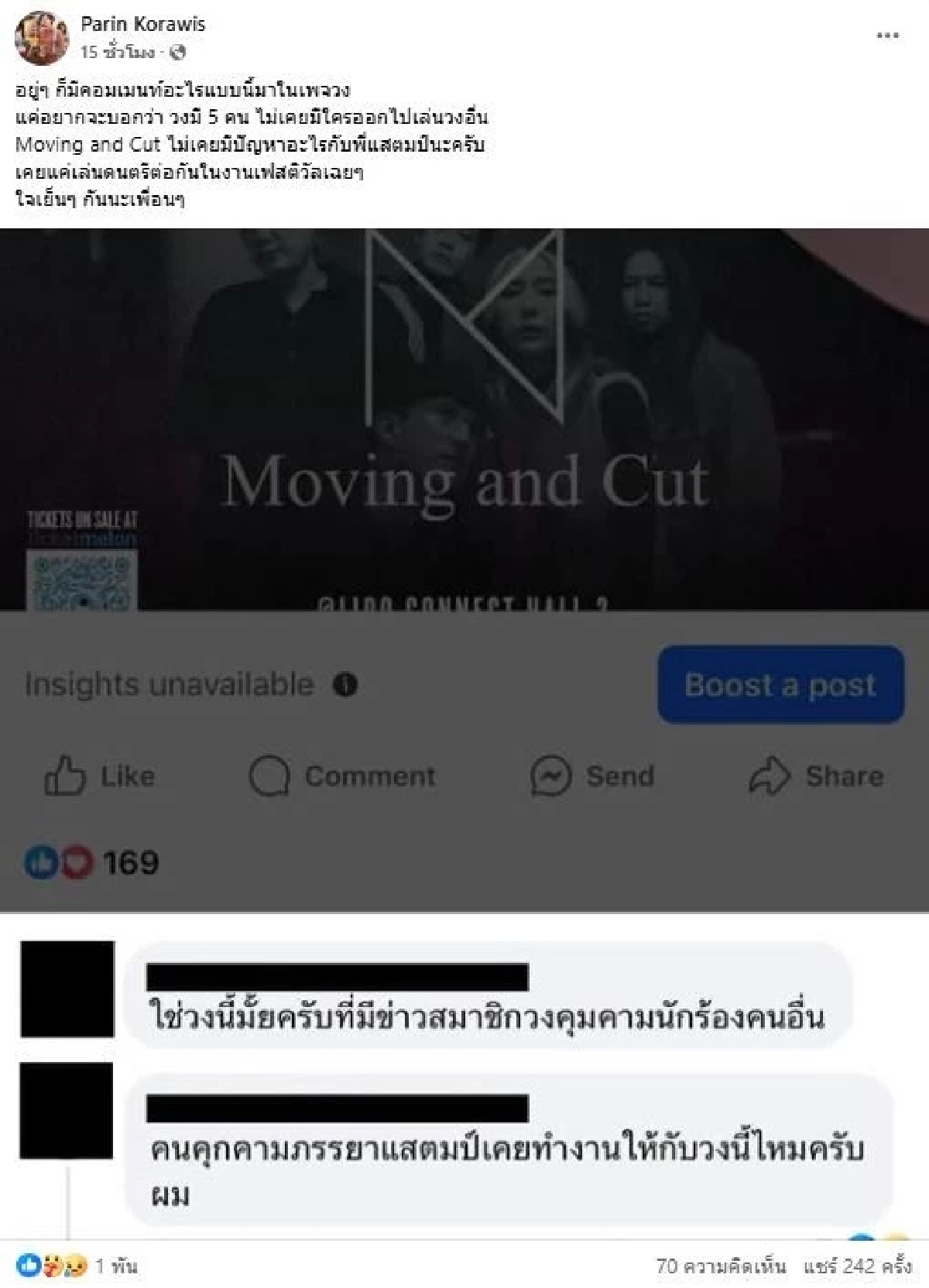Open the Parin Korawis profile name link
Image resolution: width=929 pixels, height=1288 pixels.
coord(143,24)
